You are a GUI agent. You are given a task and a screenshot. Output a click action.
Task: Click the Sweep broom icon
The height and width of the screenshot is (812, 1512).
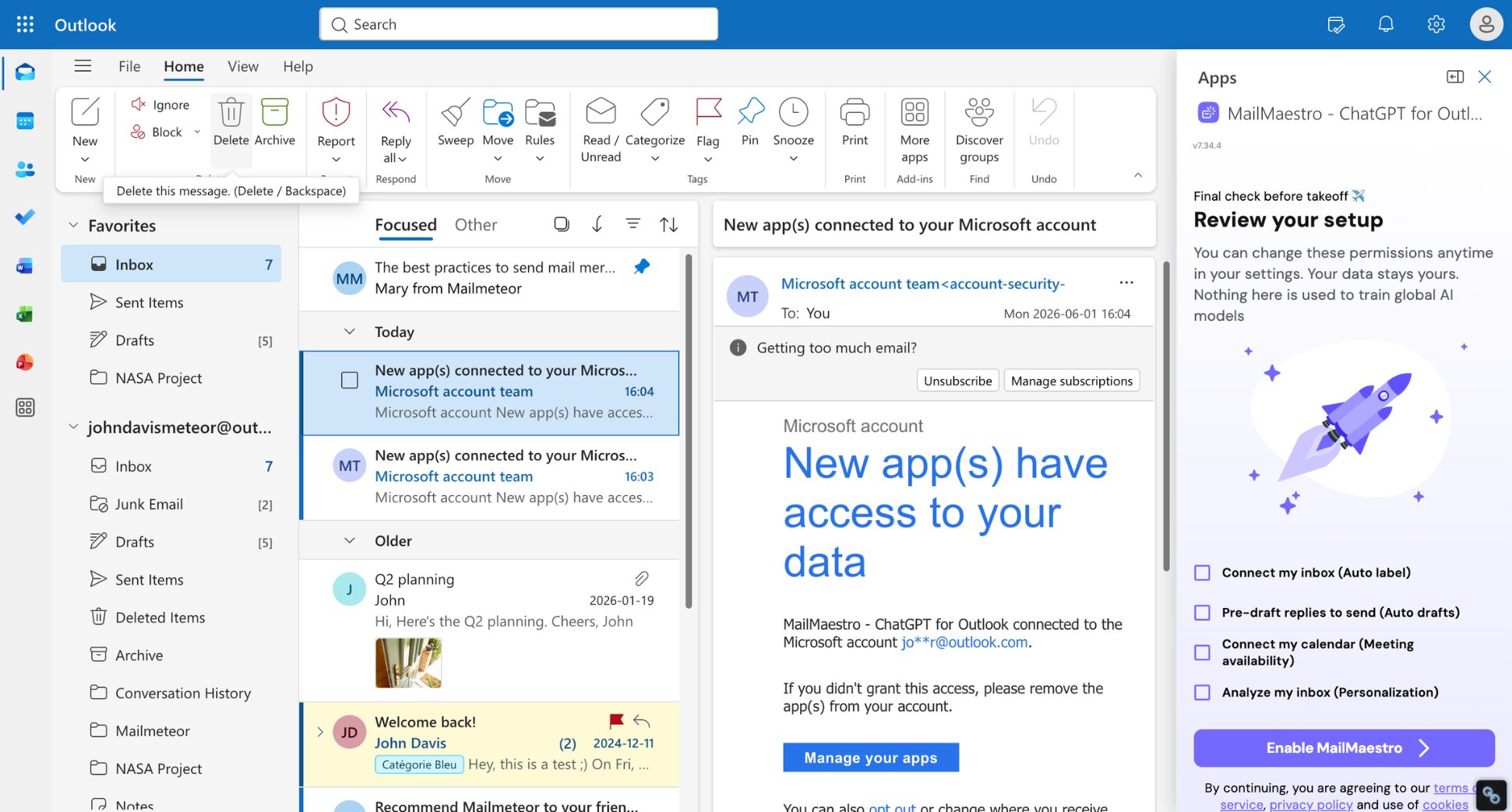tap(456, 122)
